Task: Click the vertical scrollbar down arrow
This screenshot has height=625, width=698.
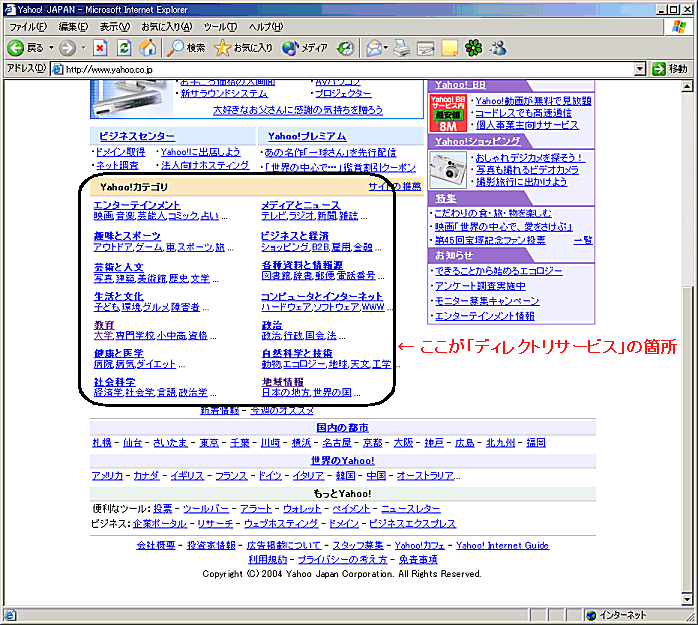Action: (x=687, y=599)
